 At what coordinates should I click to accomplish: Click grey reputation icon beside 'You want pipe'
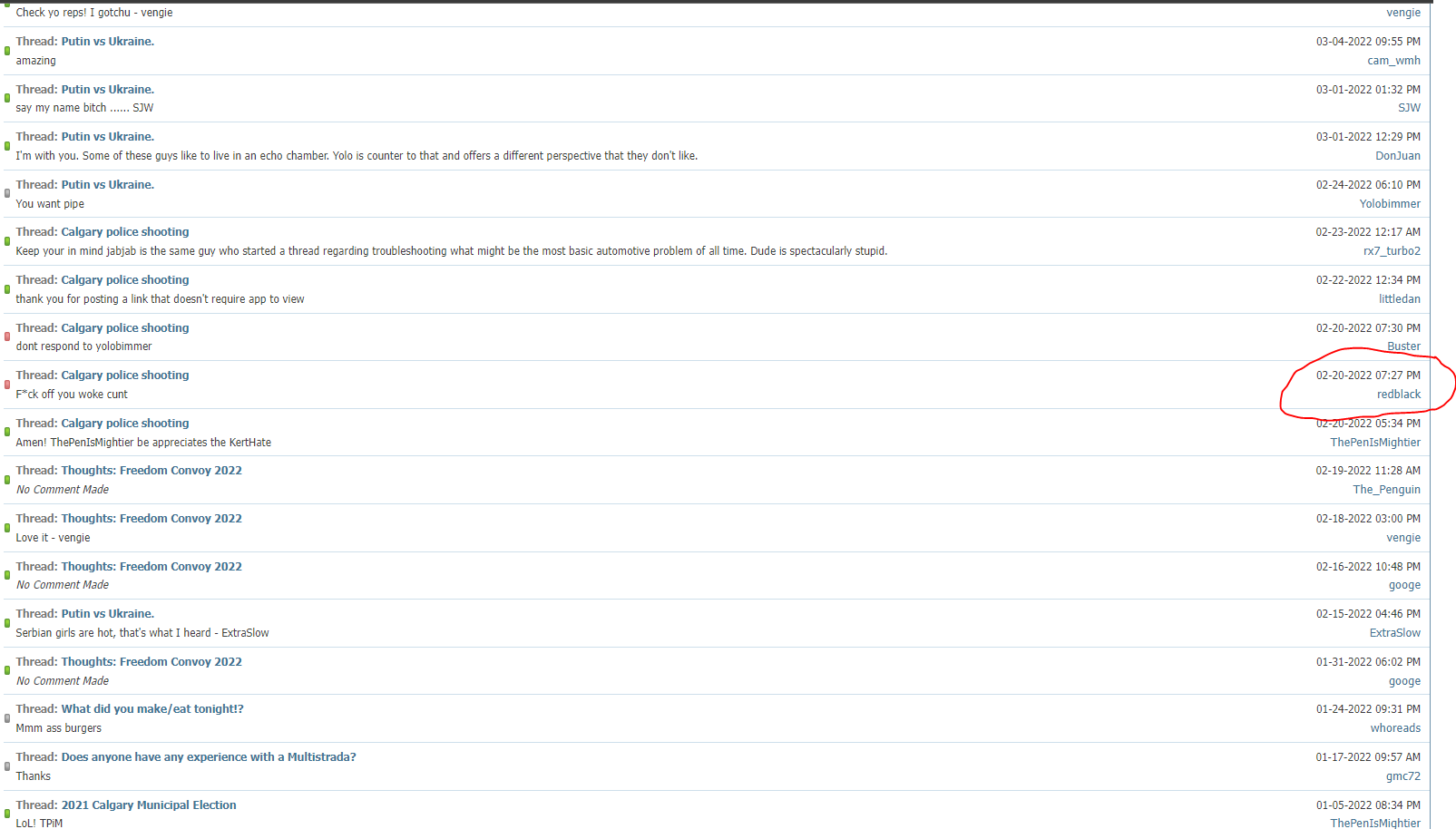pyautogui.click(x=7, y=193)
